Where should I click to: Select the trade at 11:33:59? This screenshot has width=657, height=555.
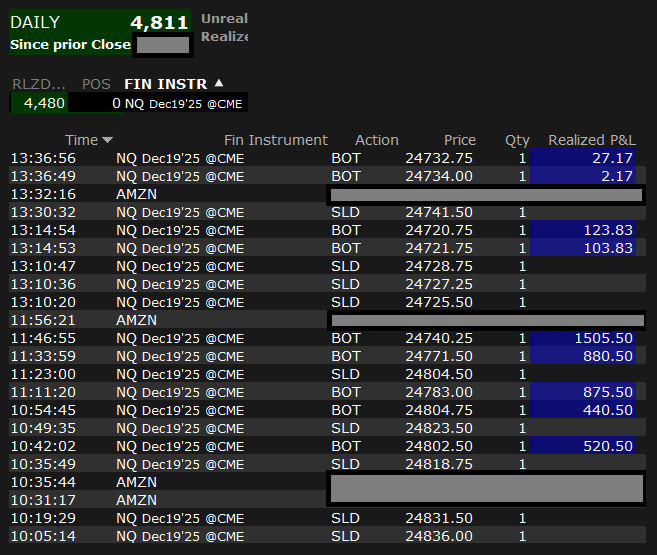[327, 356]
